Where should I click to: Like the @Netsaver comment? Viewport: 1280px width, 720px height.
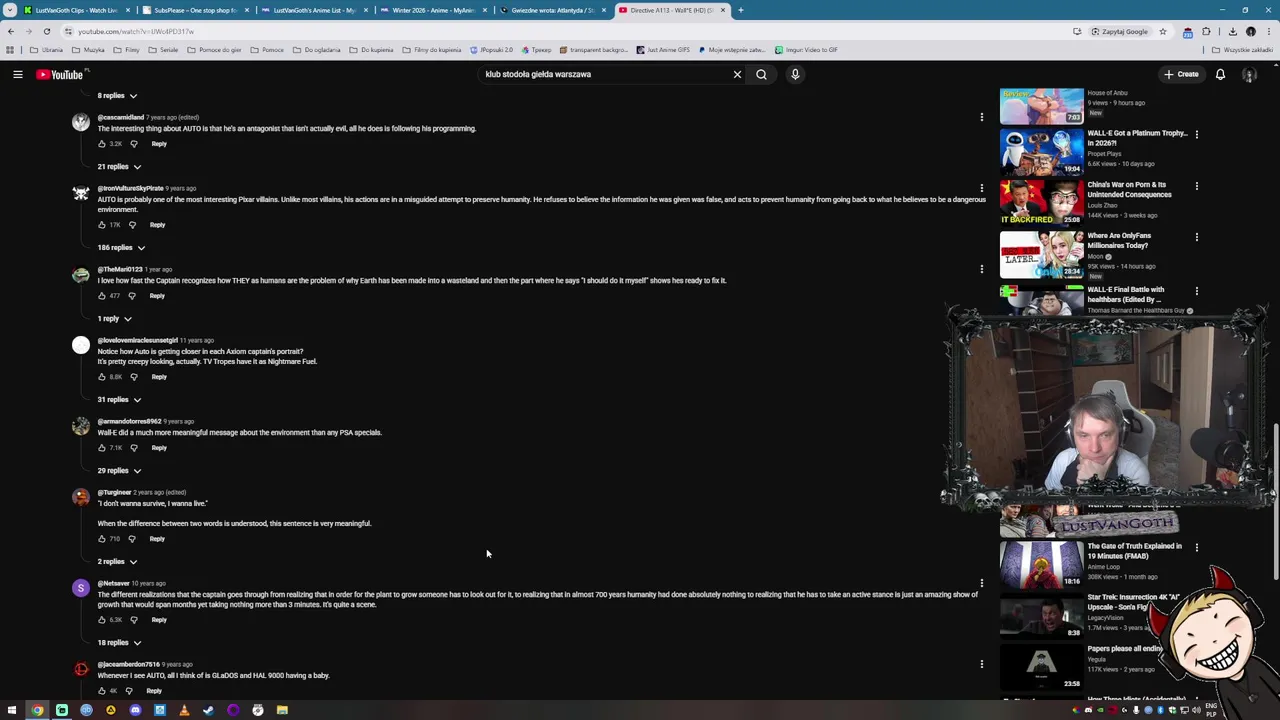[102, 620]
